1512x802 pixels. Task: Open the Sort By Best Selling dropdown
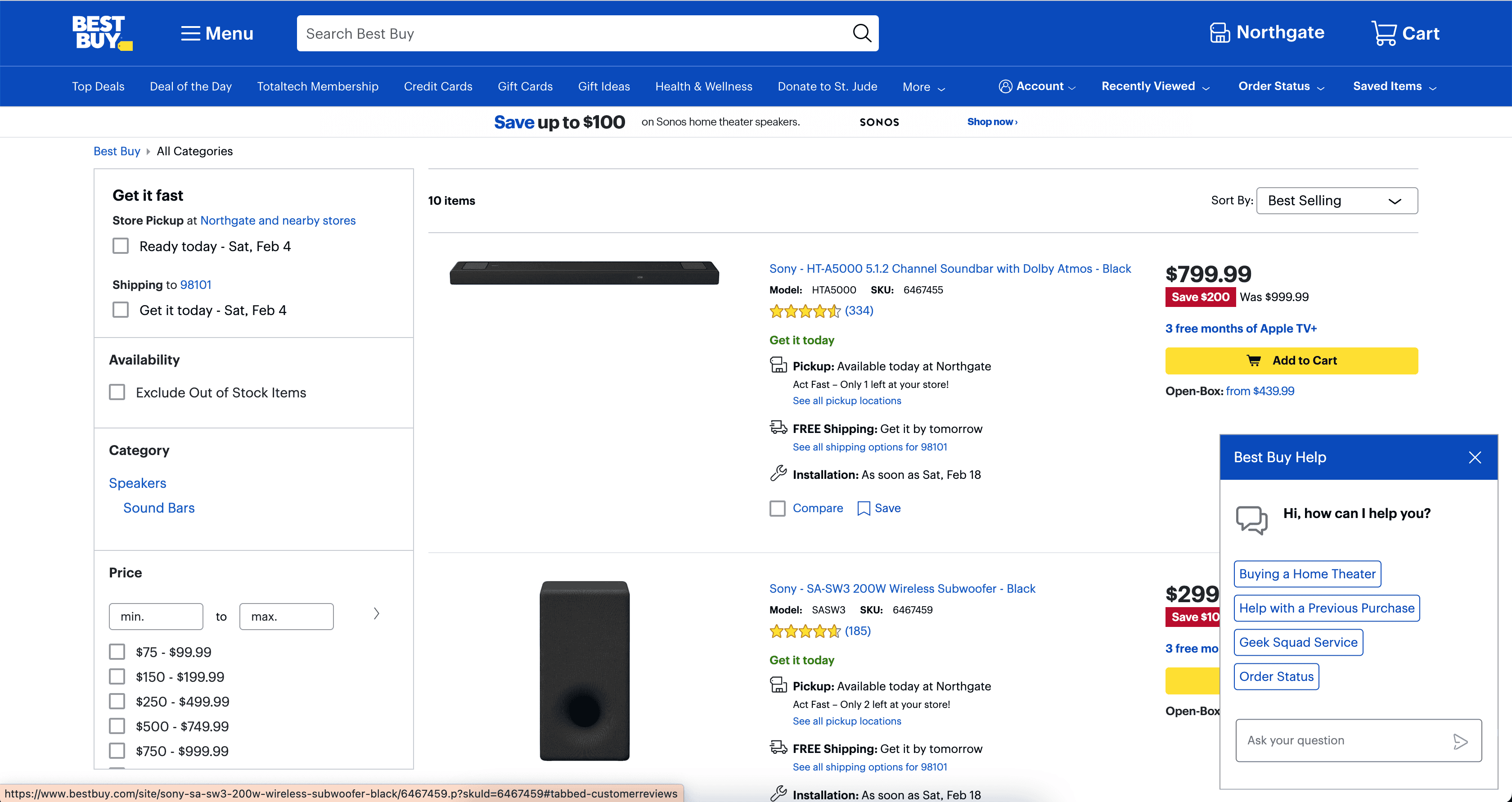pyautogui.click(x=1336, y=201)
